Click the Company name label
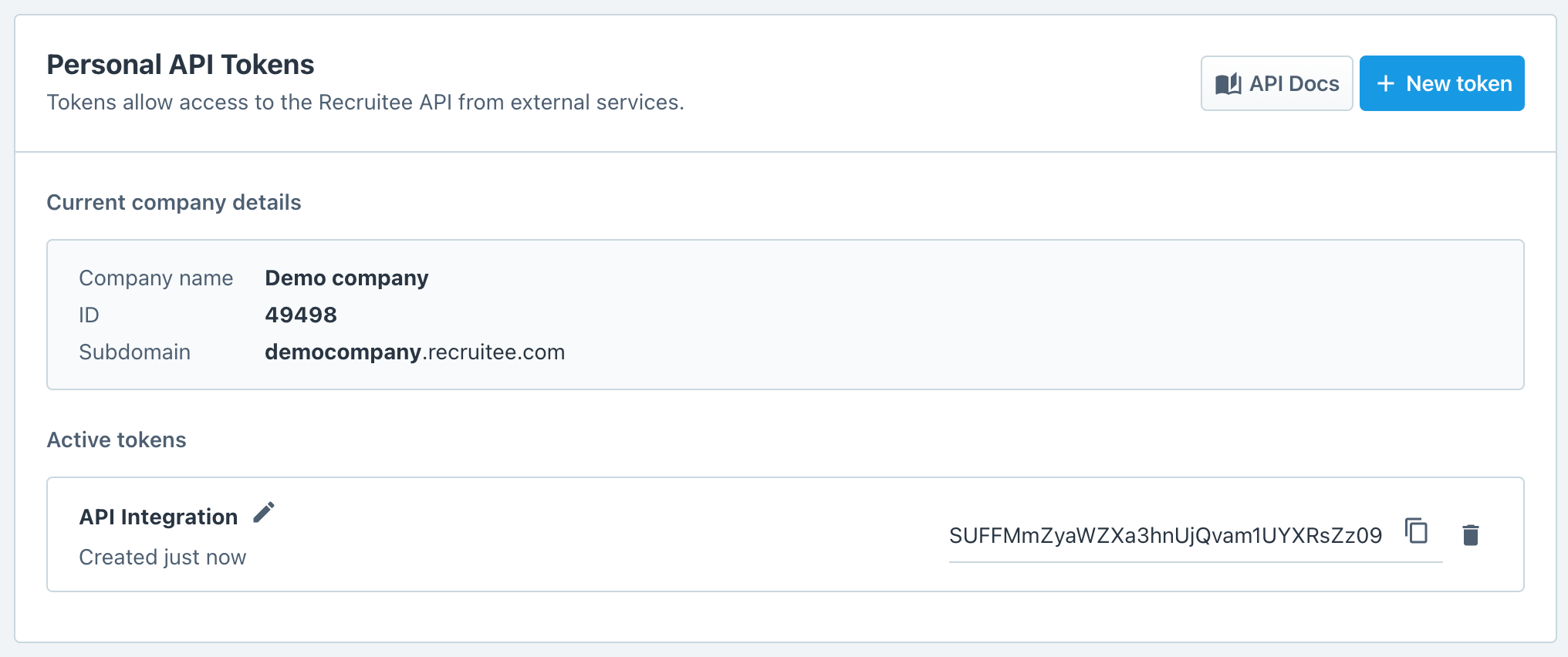The image size is (1568, 657). (x=156, y=278)
